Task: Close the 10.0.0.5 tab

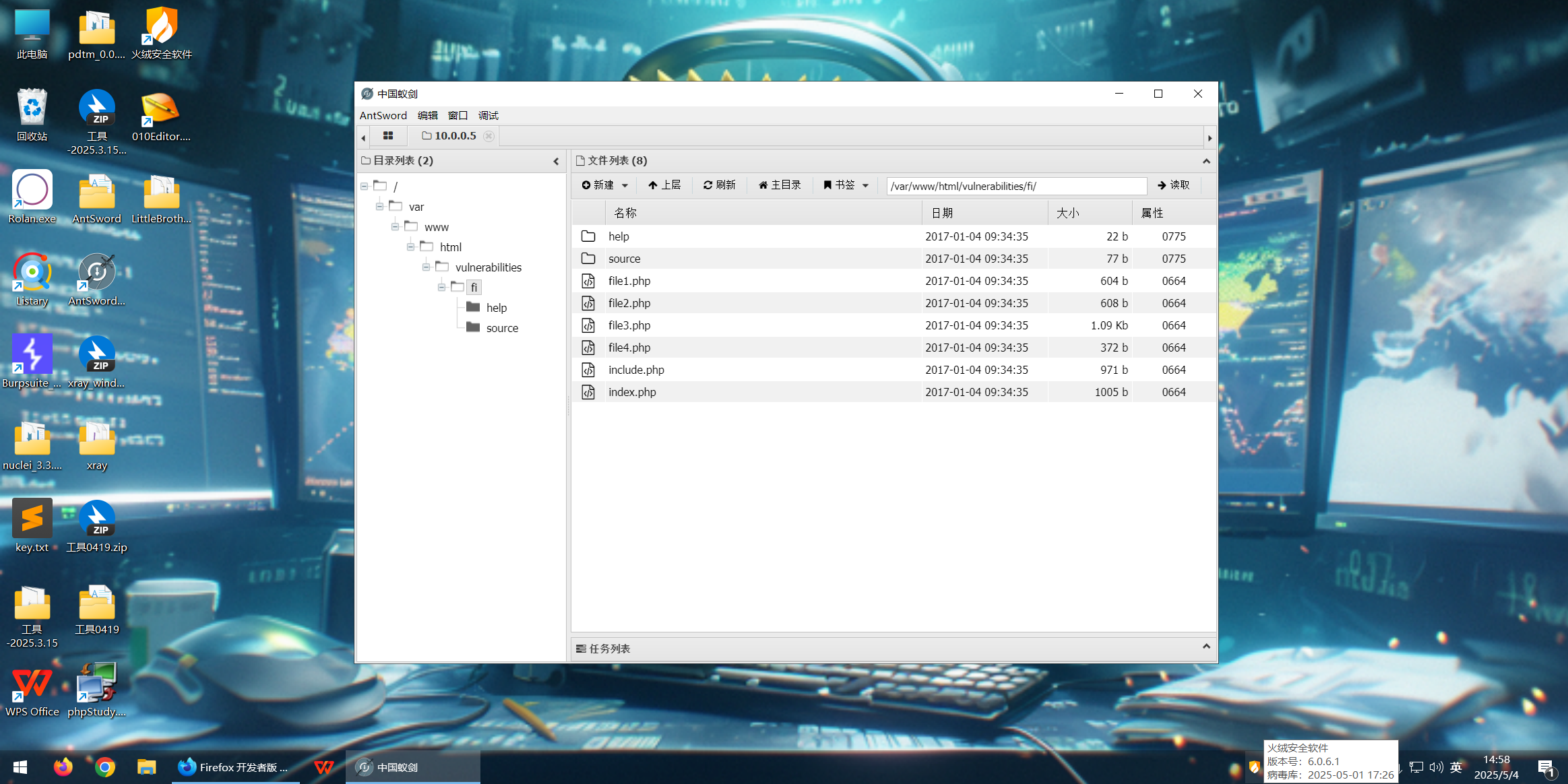Action: click(x=489, y=136)
